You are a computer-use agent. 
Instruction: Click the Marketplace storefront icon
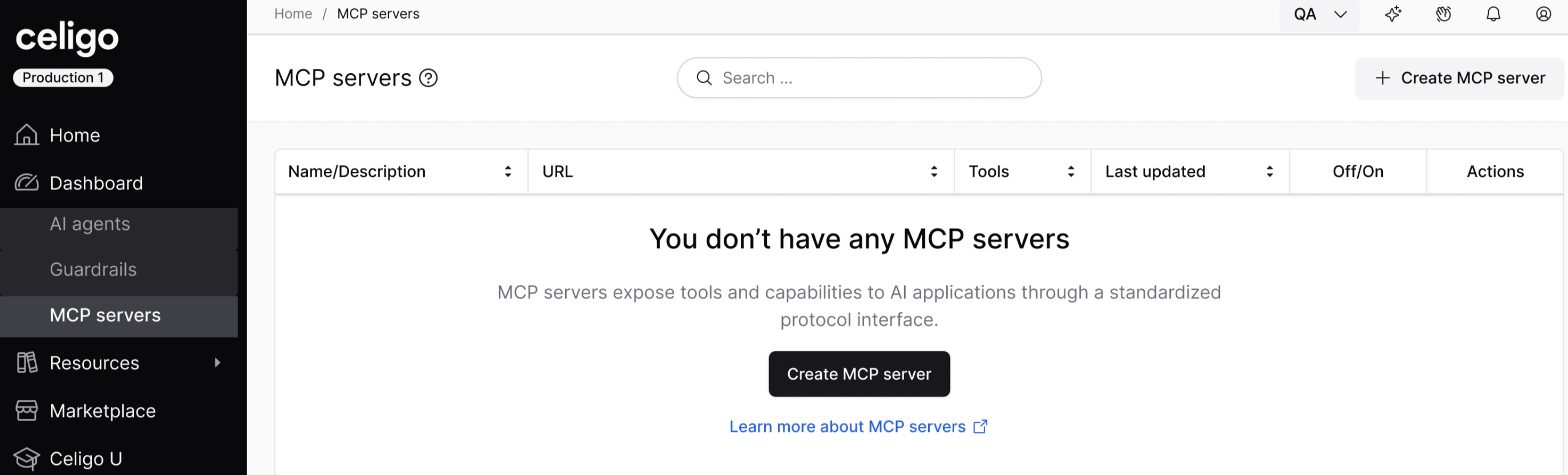point(27,411)
